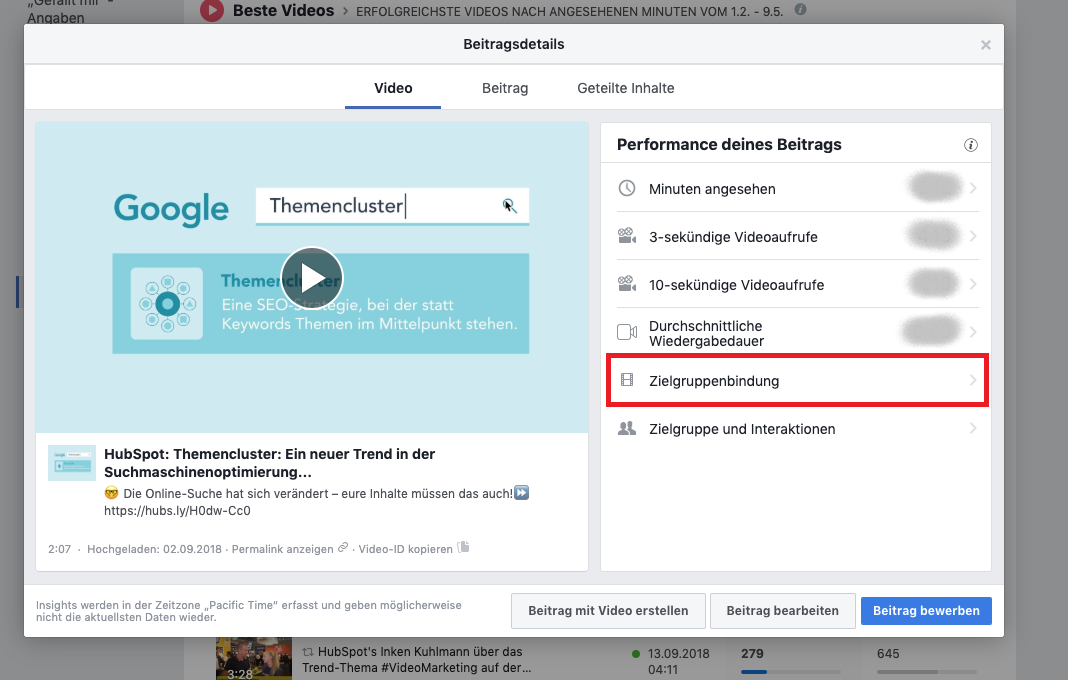This screenshot has width=1068, height=680.
Task: Expand the 3-sekündige Videoaufrufe chevron
Action: [x=973, y=236]
